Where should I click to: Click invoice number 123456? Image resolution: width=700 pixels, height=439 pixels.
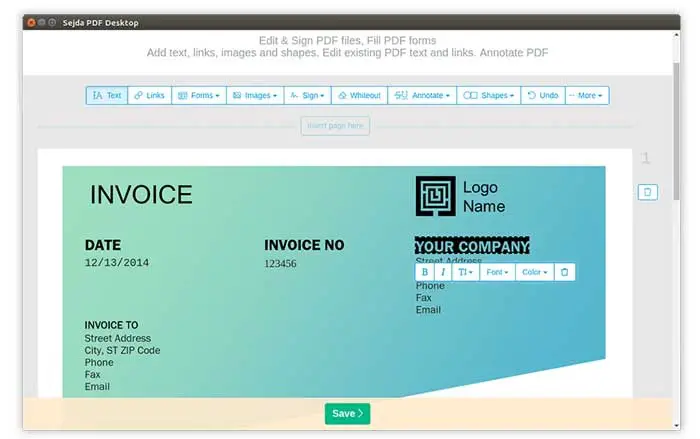point(280,263)
